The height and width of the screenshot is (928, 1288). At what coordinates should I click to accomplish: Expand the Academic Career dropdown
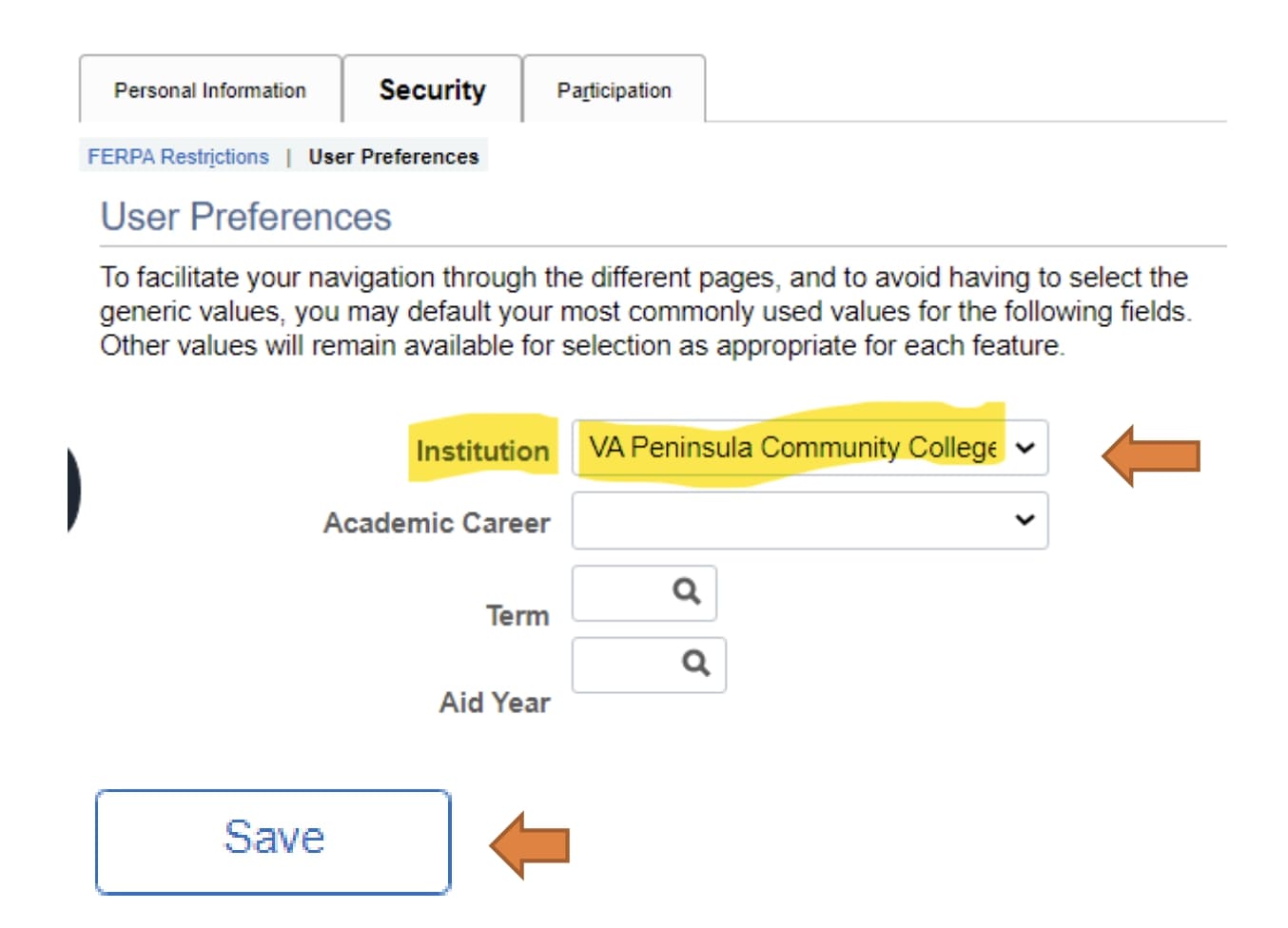pos(810,520)
